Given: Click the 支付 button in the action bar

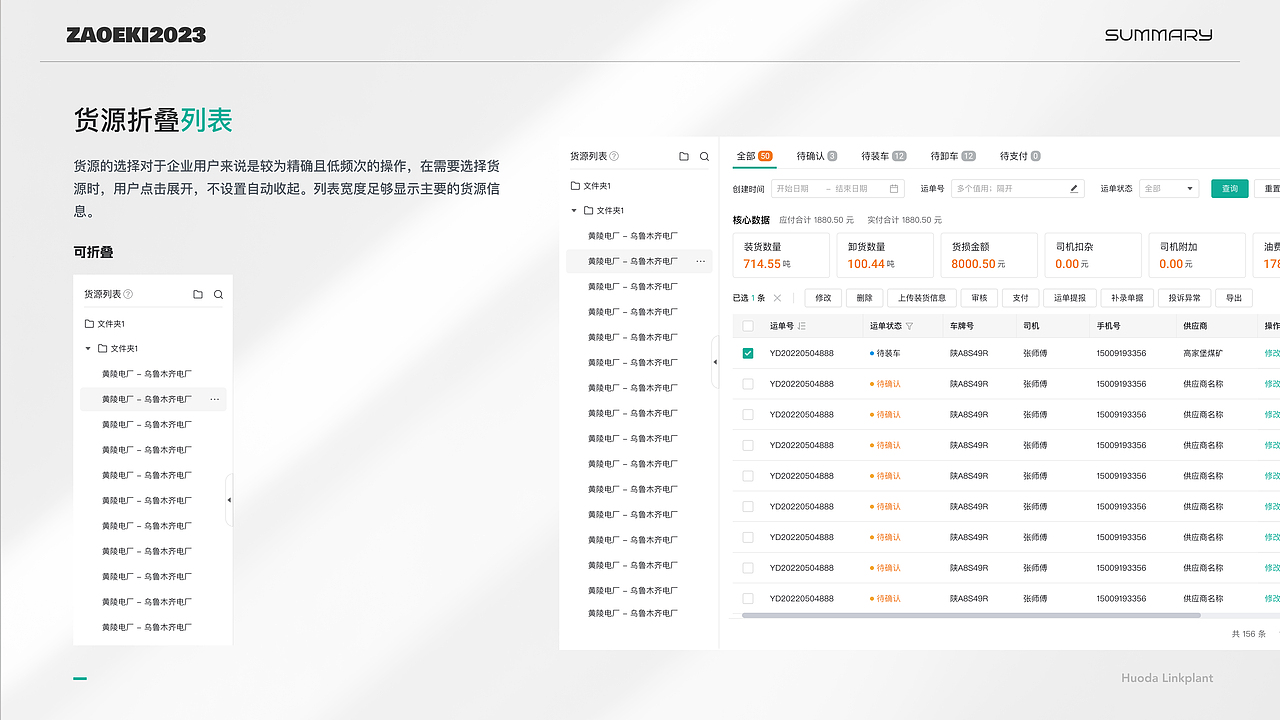Looking at the screenshot, I should [x=1020, y=298].
